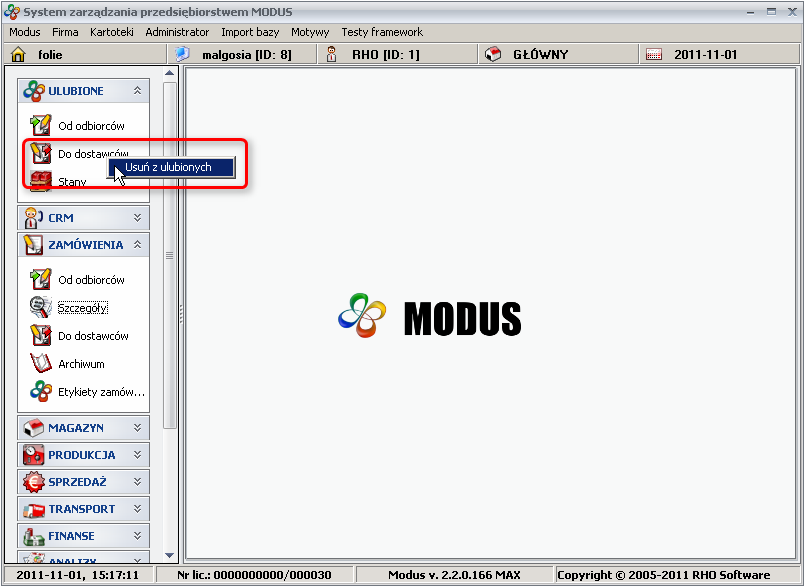Click the FINANSE section icon
The height and width of the screenshot is (587, 805).
click(34, 536)
